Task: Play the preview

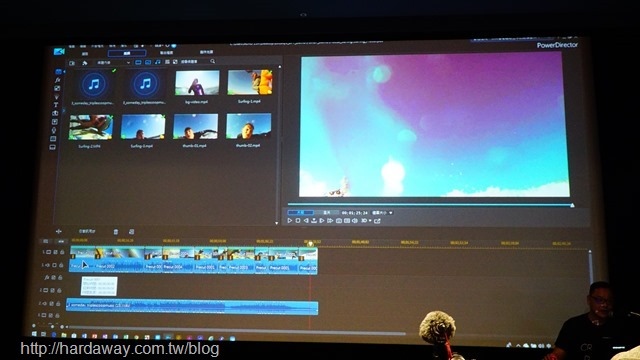Action: pyautogui.click(x=289, y=220)
